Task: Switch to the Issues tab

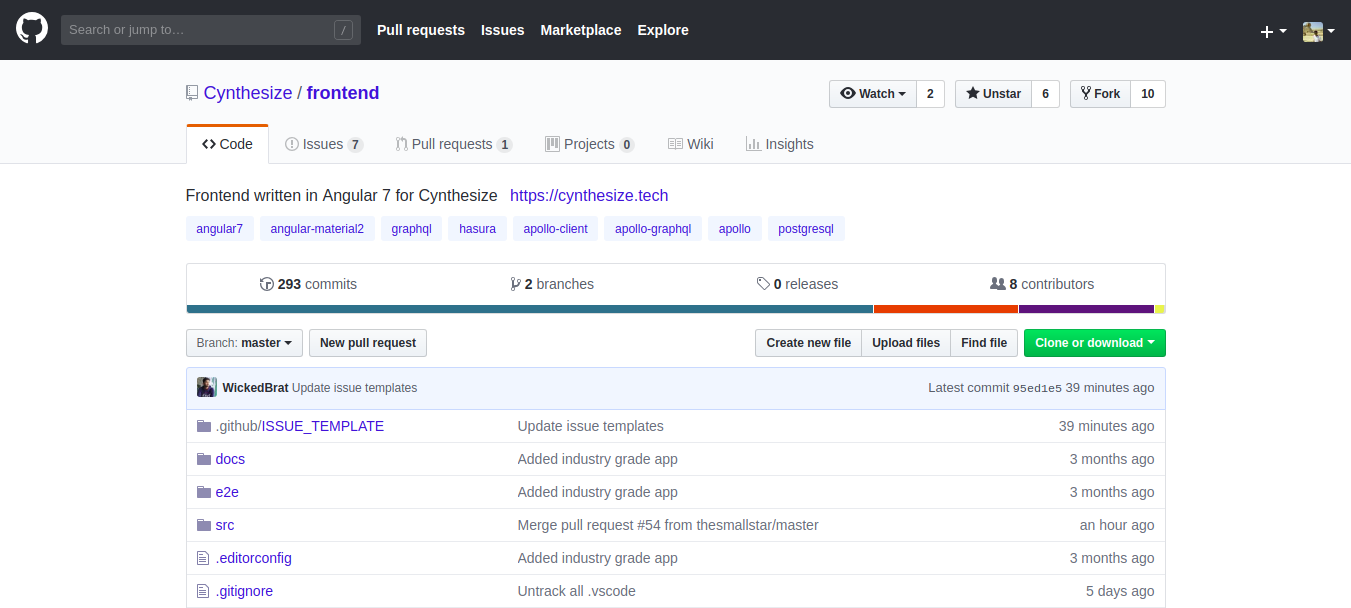Action: 324,144
